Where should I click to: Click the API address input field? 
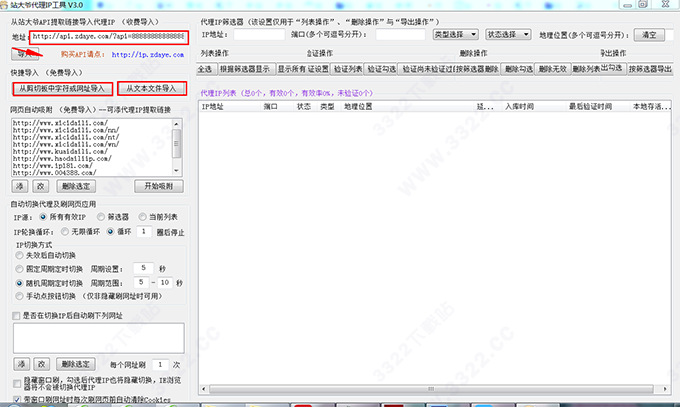[x=109, y=37]
